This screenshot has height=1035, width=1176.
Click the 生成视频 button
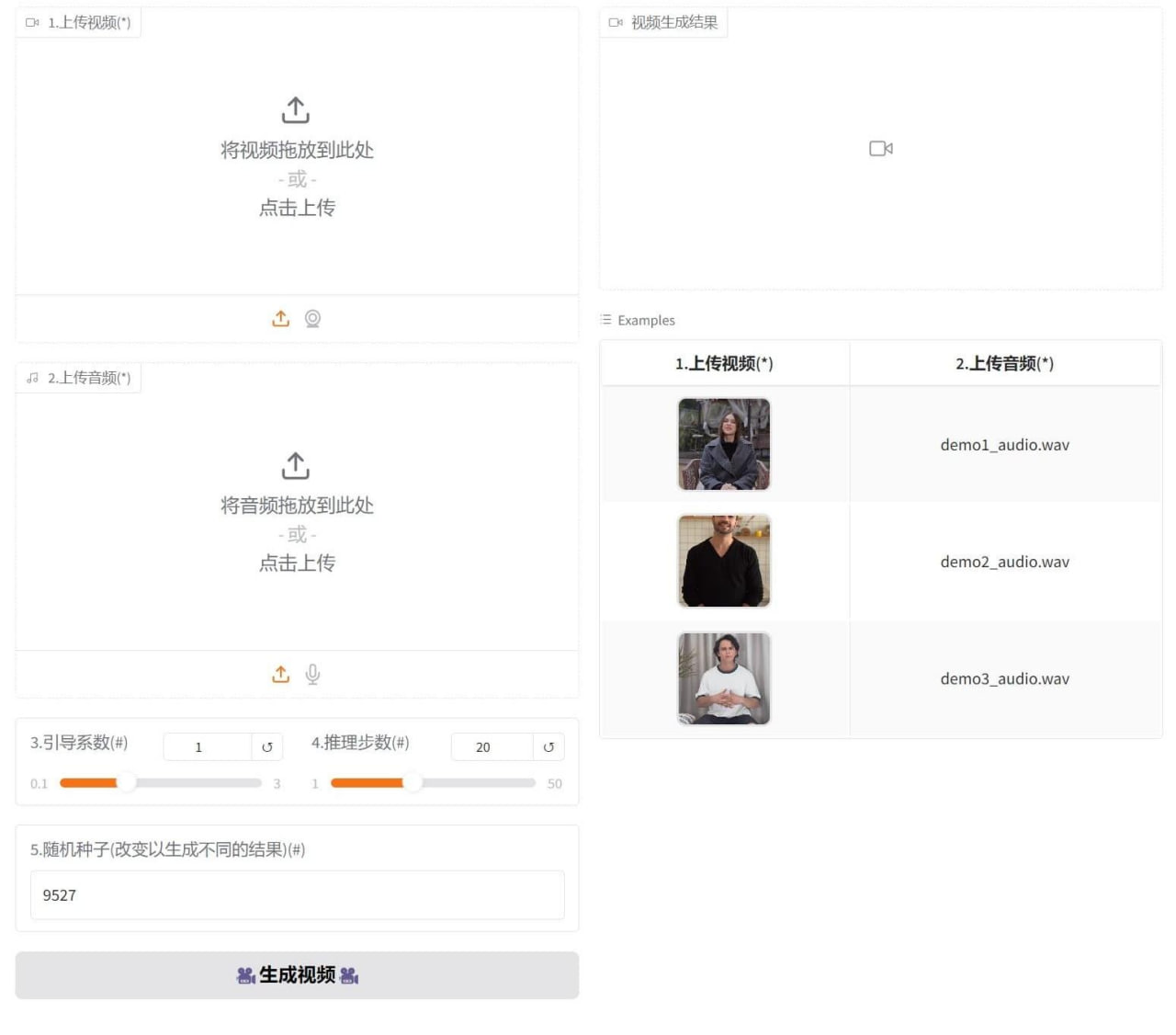pos(296,974)
